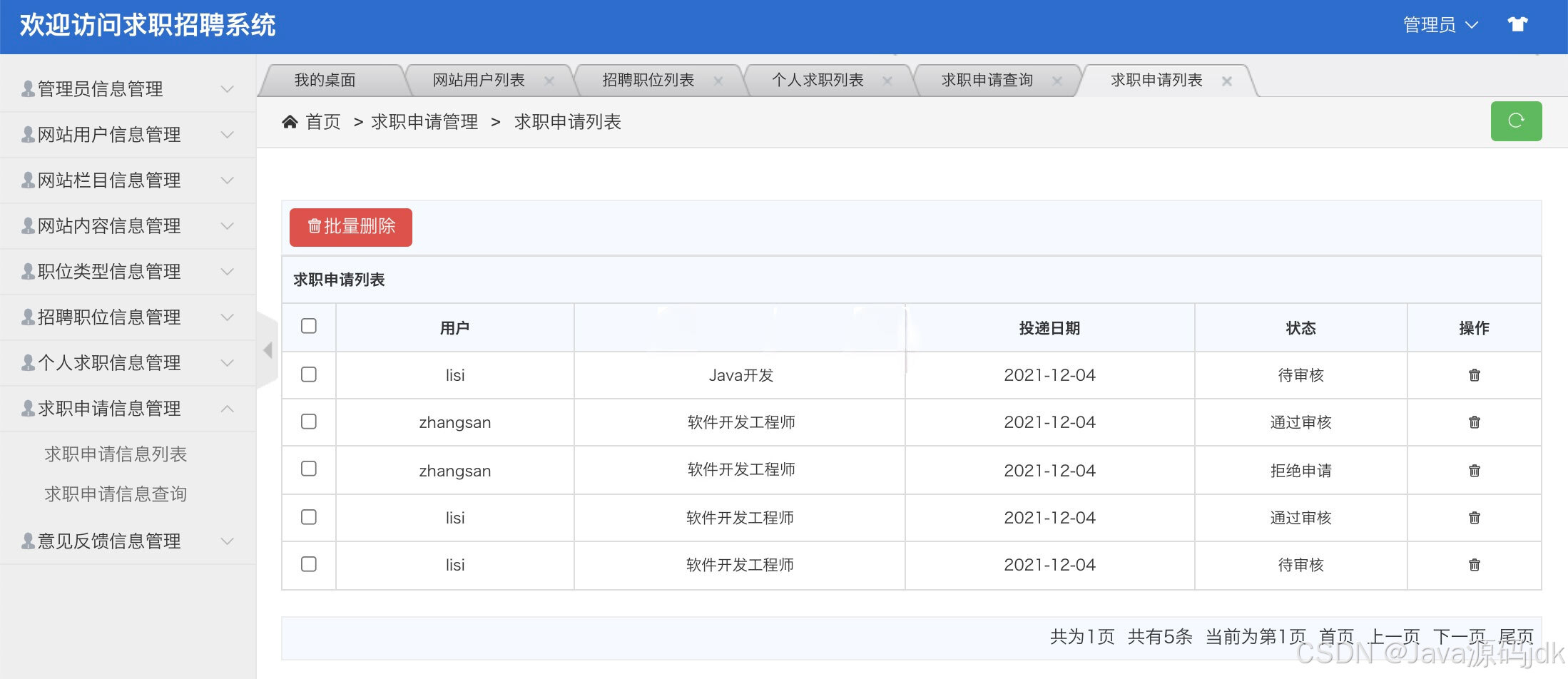Screen dimensions: 1568x679
Task: Go to 下一页 in pagination
Action: (x=1459, y=636)
